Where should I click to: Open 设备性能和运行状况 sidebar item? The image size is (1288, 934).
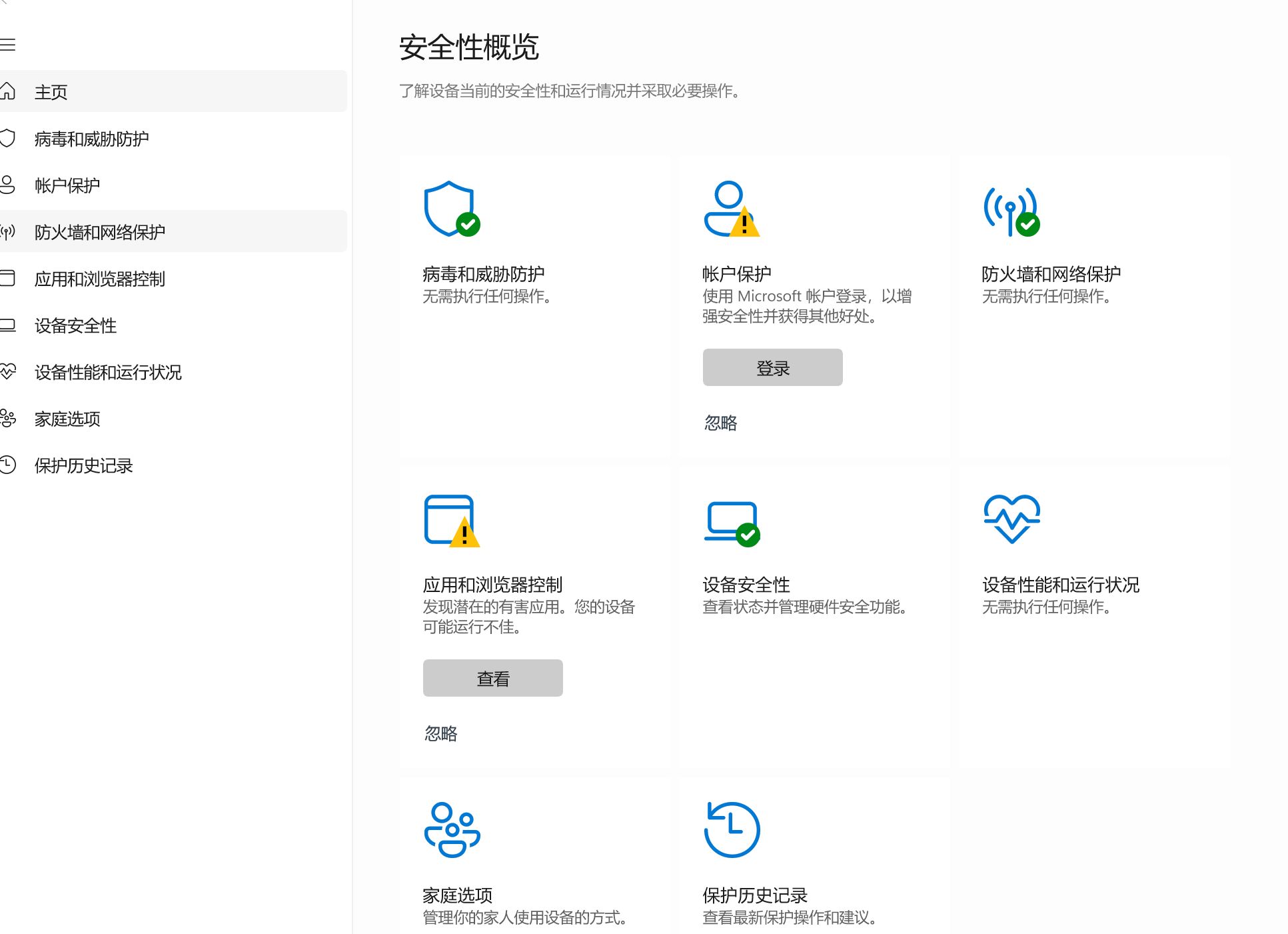click(173, 371)
